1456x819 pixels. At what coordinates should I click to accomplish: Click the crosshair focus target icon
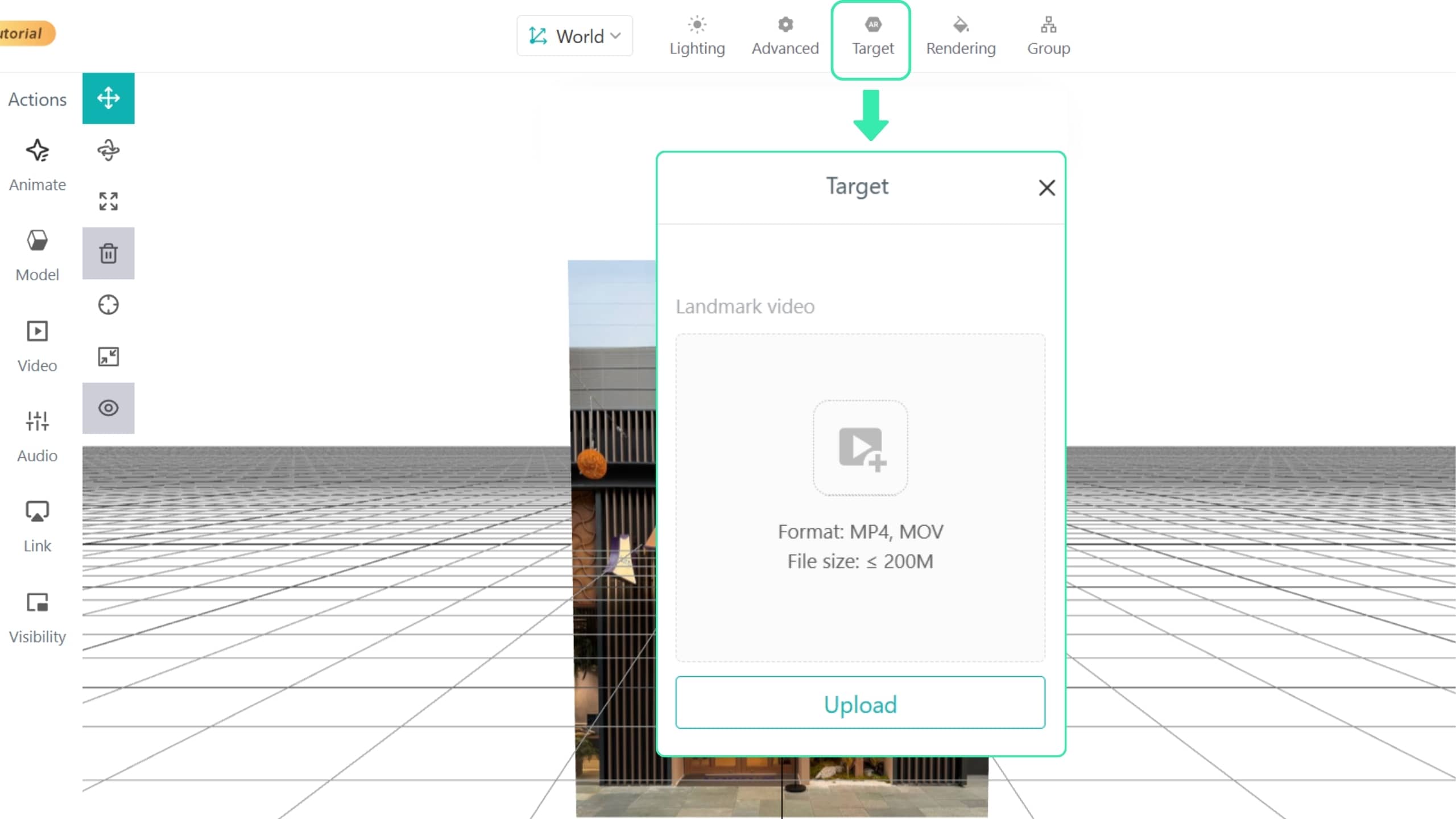108,305
